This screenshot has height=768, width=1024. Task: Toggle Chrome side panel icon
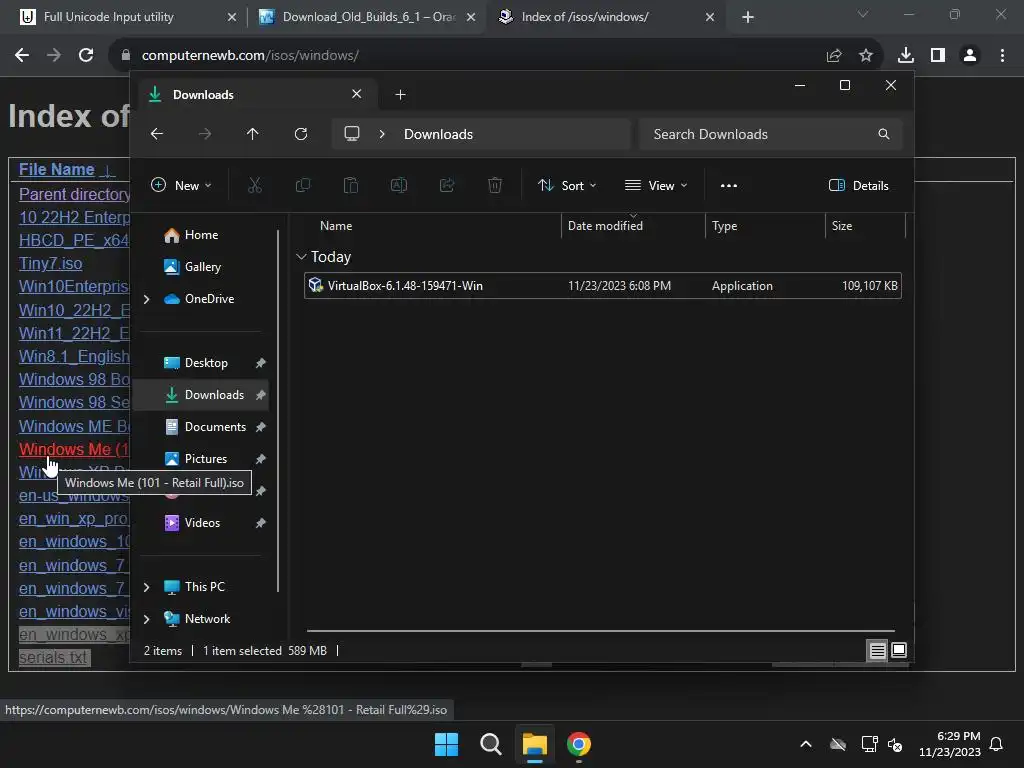938,56
